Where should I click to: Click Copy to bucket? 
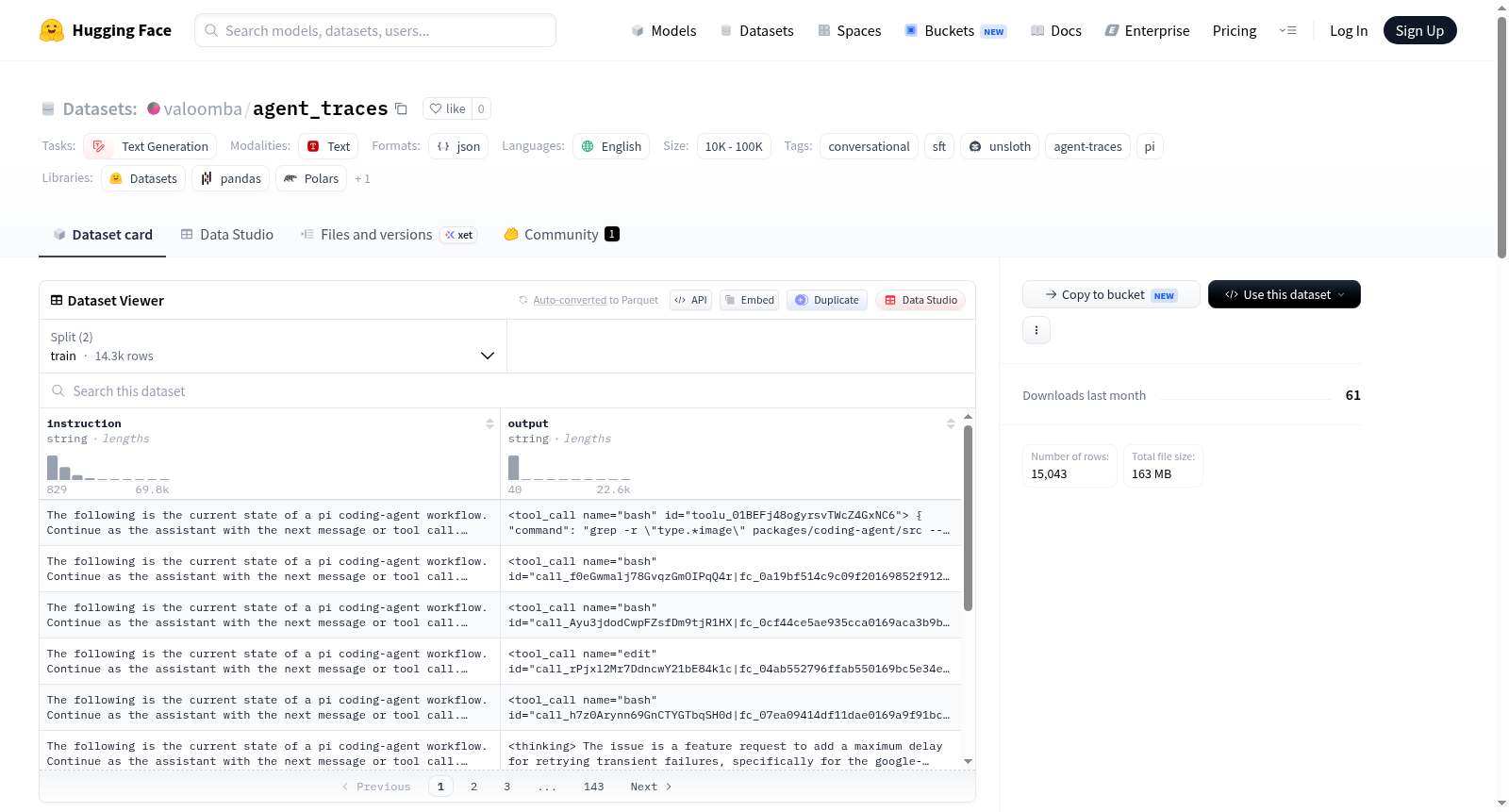point(1111,294)
